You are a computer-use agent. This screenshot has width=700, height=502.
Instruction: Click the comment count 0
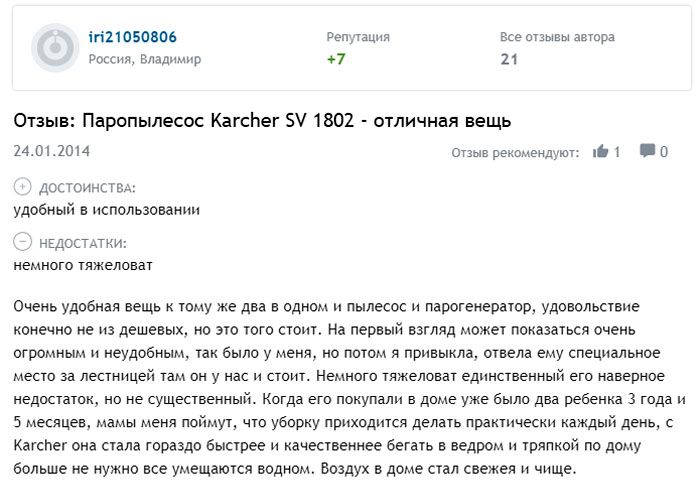pos(664,152)
